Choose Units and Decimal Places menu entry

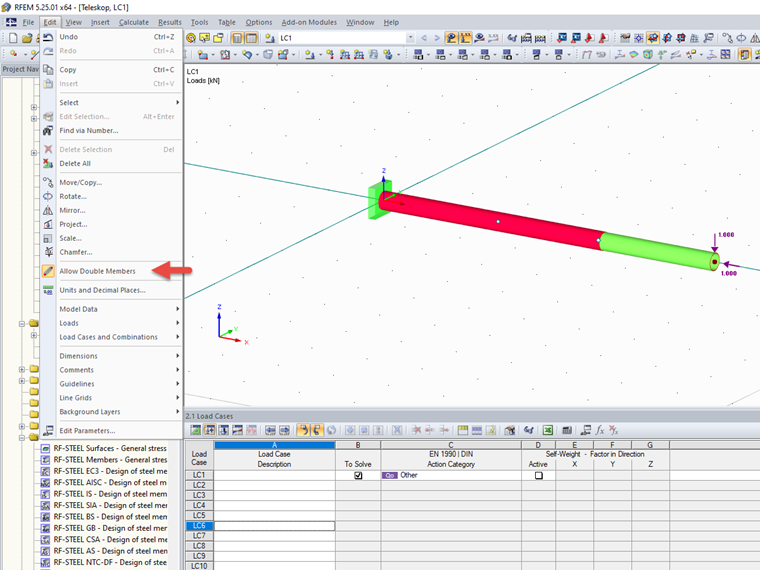pyautogui.click(x=111, y=290)
